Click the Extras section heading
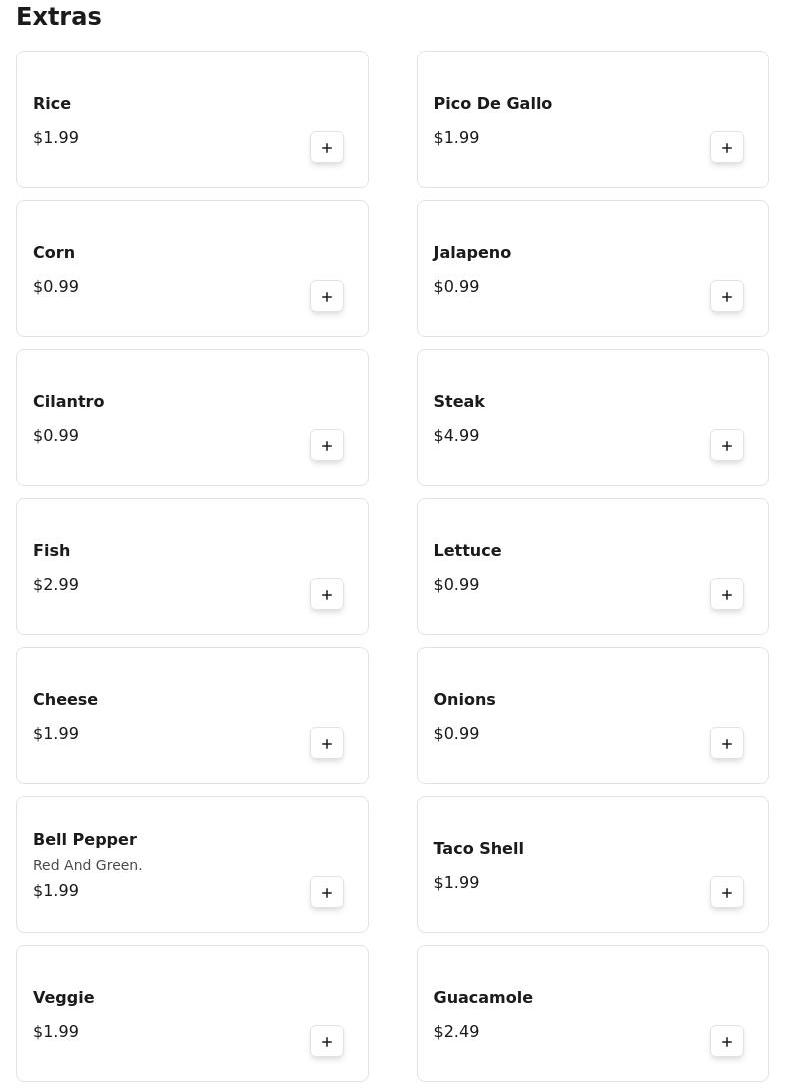 tap(59, 17)
